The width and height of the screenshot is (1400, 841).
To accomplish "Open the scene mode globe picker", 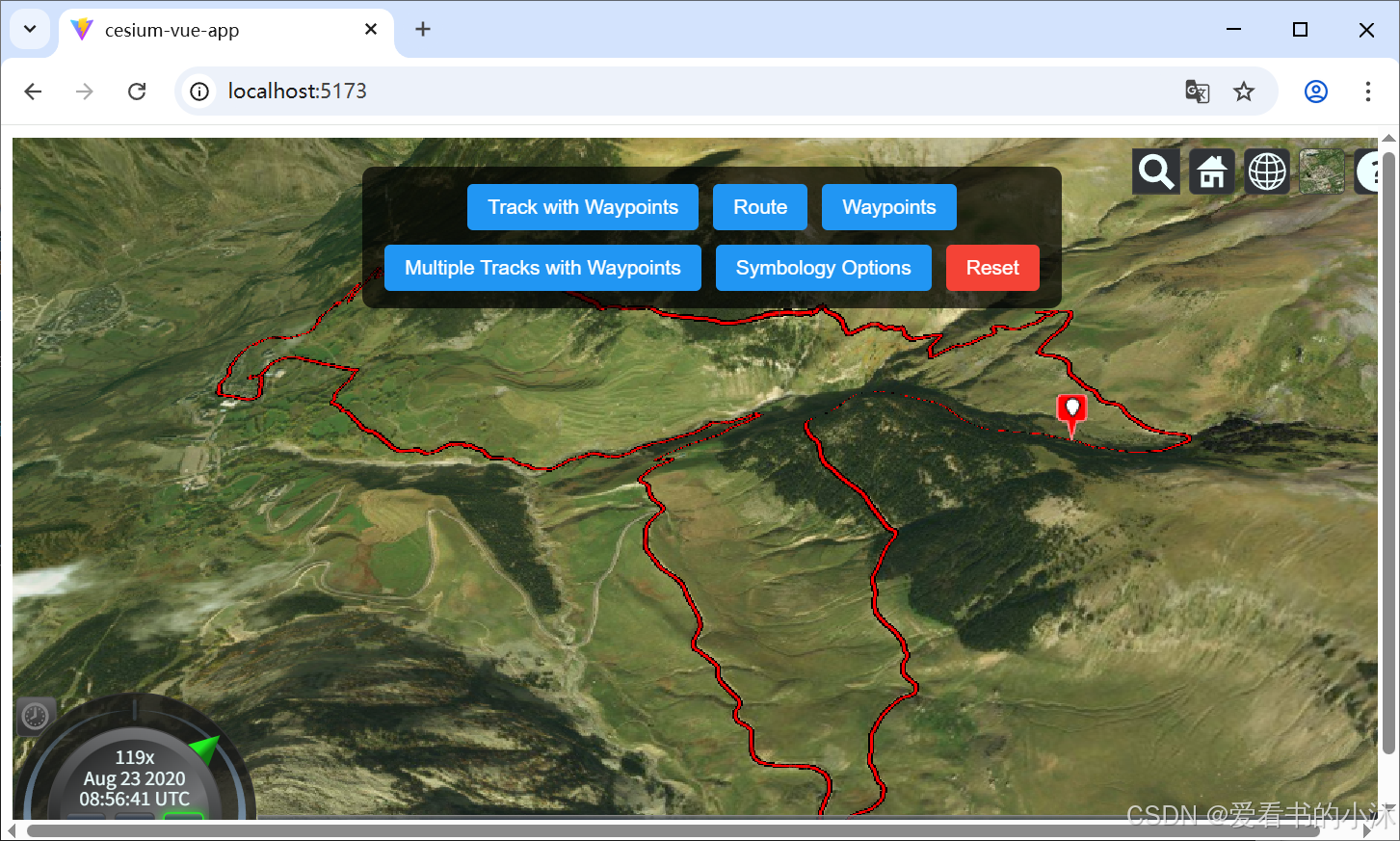I will click(1267, 172).
